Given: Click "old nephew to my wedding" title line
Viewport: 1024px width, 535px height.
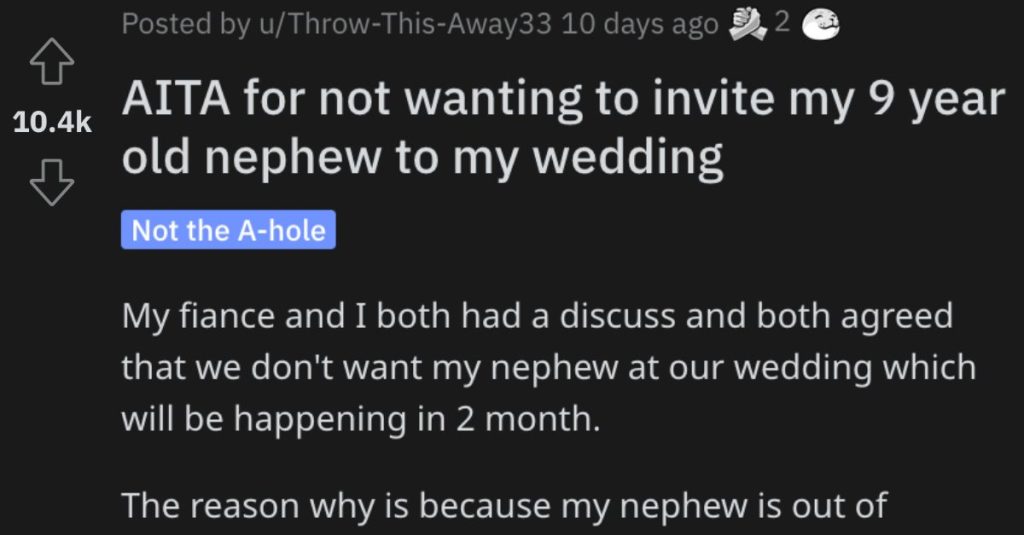Looking at the screenshot, I should [423, 157].
